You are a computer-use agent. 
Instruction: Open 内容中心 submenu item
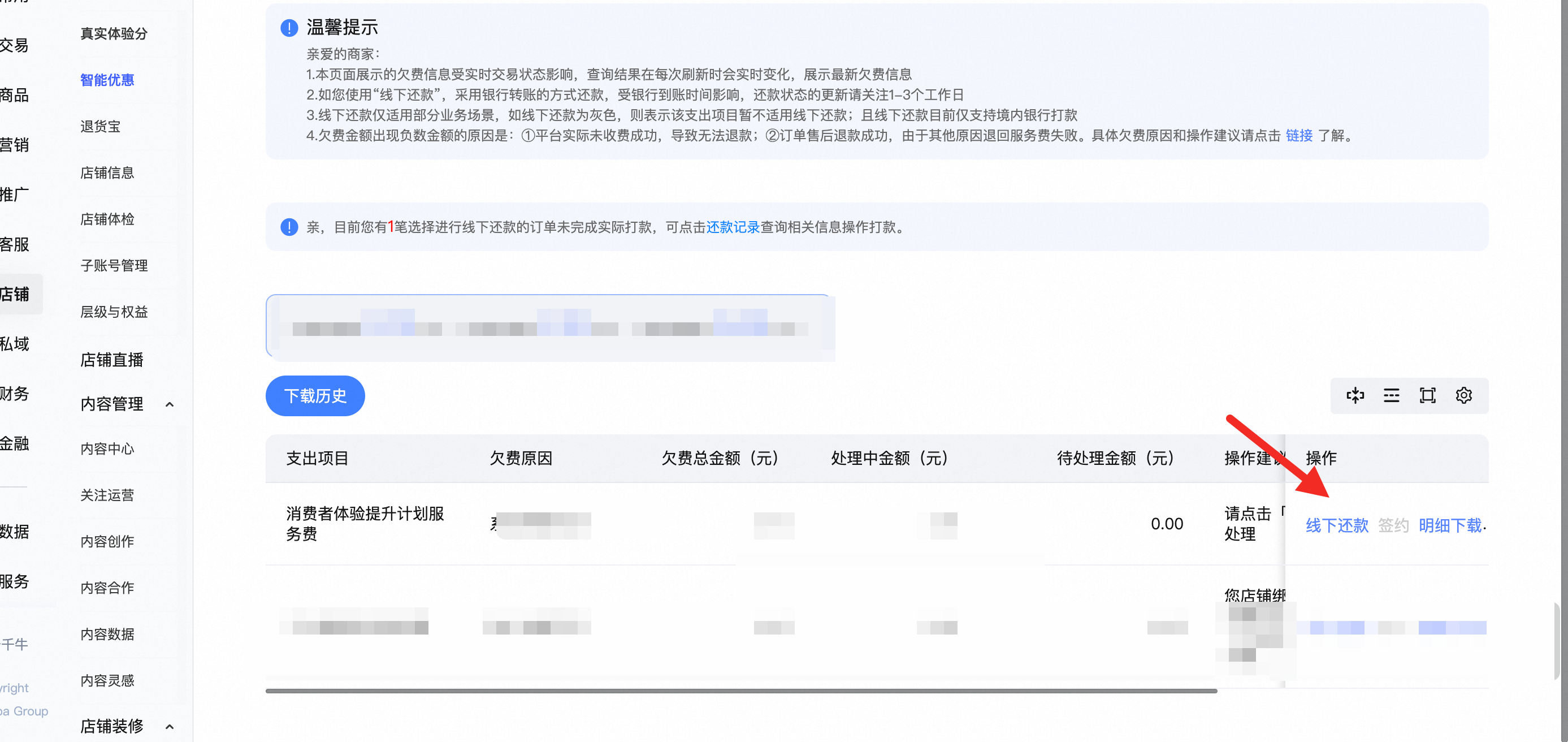click(x=107, y=448)
